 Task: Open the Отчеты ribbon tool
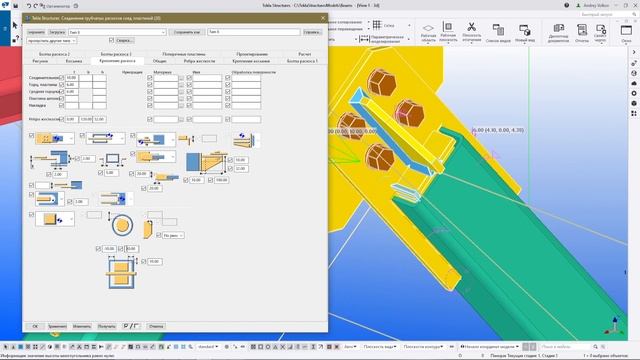click(x=582, y=33)
